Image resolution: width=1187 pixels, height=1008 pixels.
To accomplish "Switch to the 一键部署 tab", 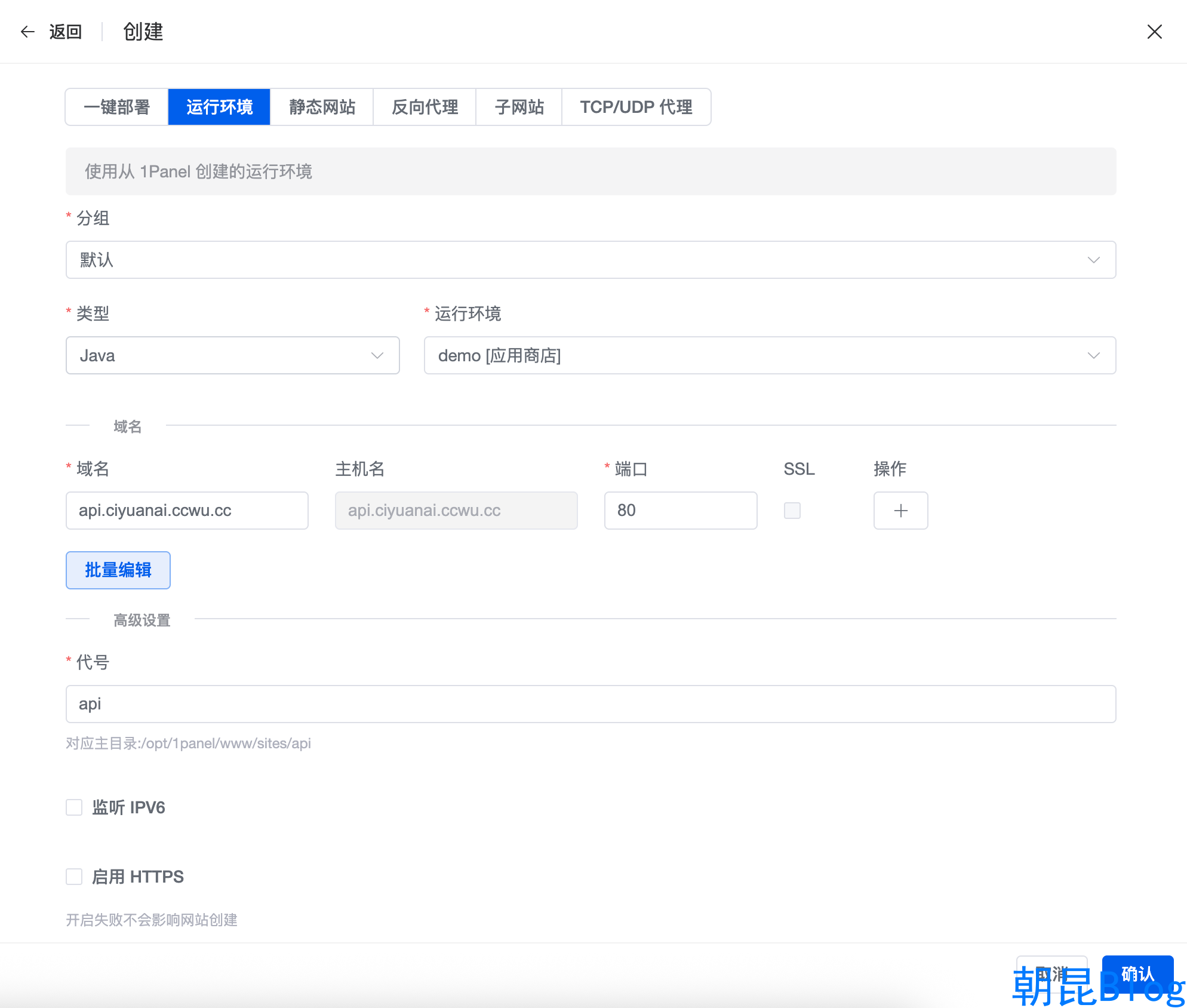I will pos(117,107).
